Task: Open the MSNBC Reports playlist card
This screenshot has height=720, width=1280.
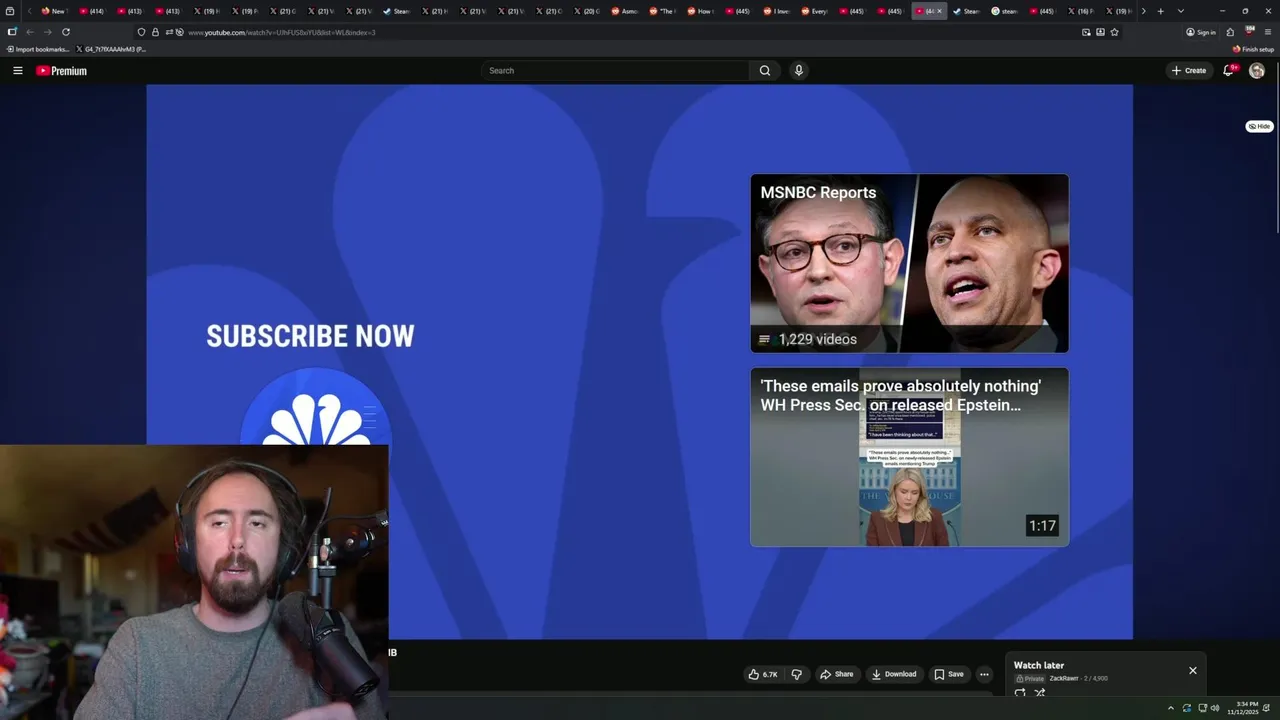Action: tap(909, 263)
